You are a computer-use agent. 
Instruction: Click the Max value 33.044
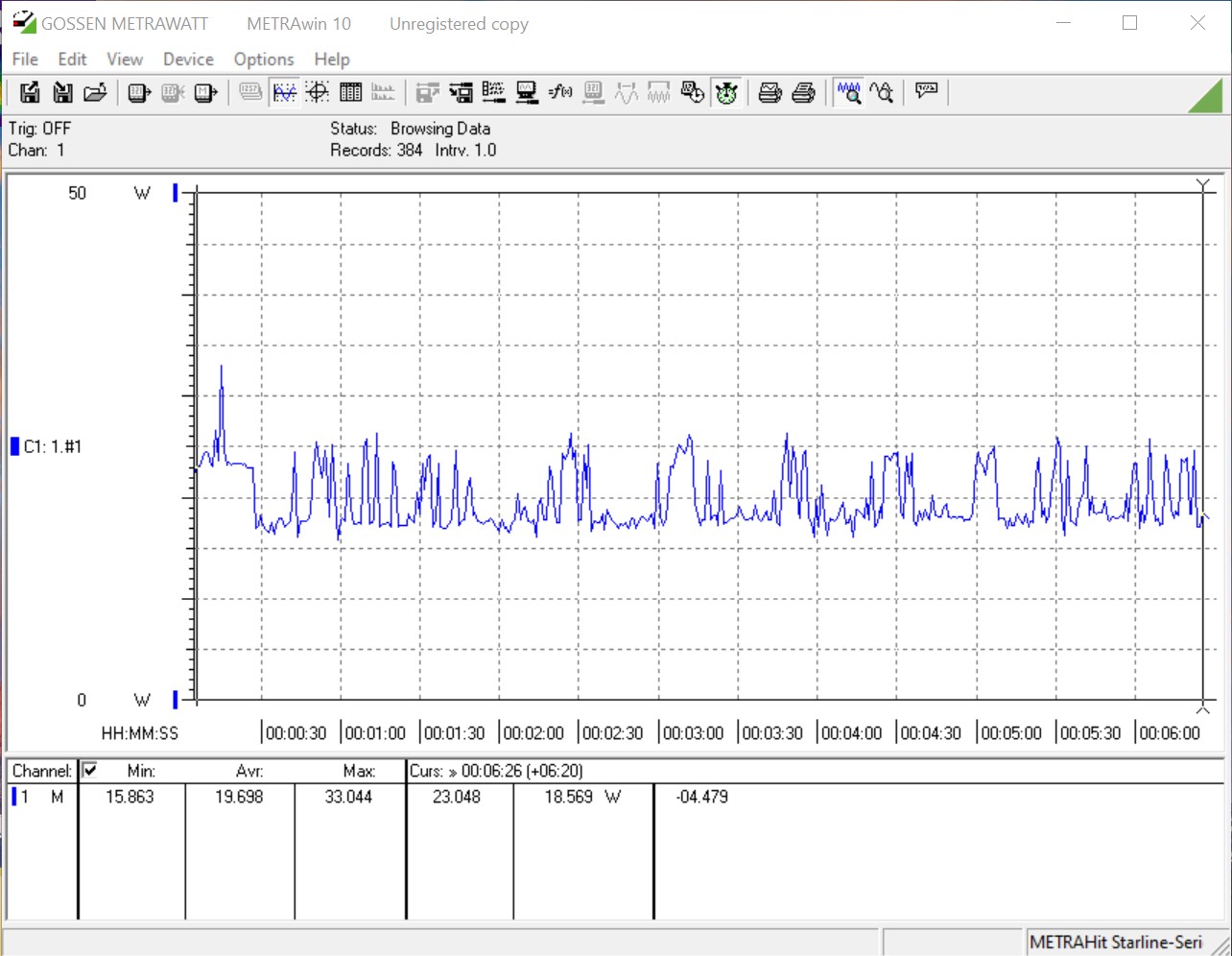[348, 797]
